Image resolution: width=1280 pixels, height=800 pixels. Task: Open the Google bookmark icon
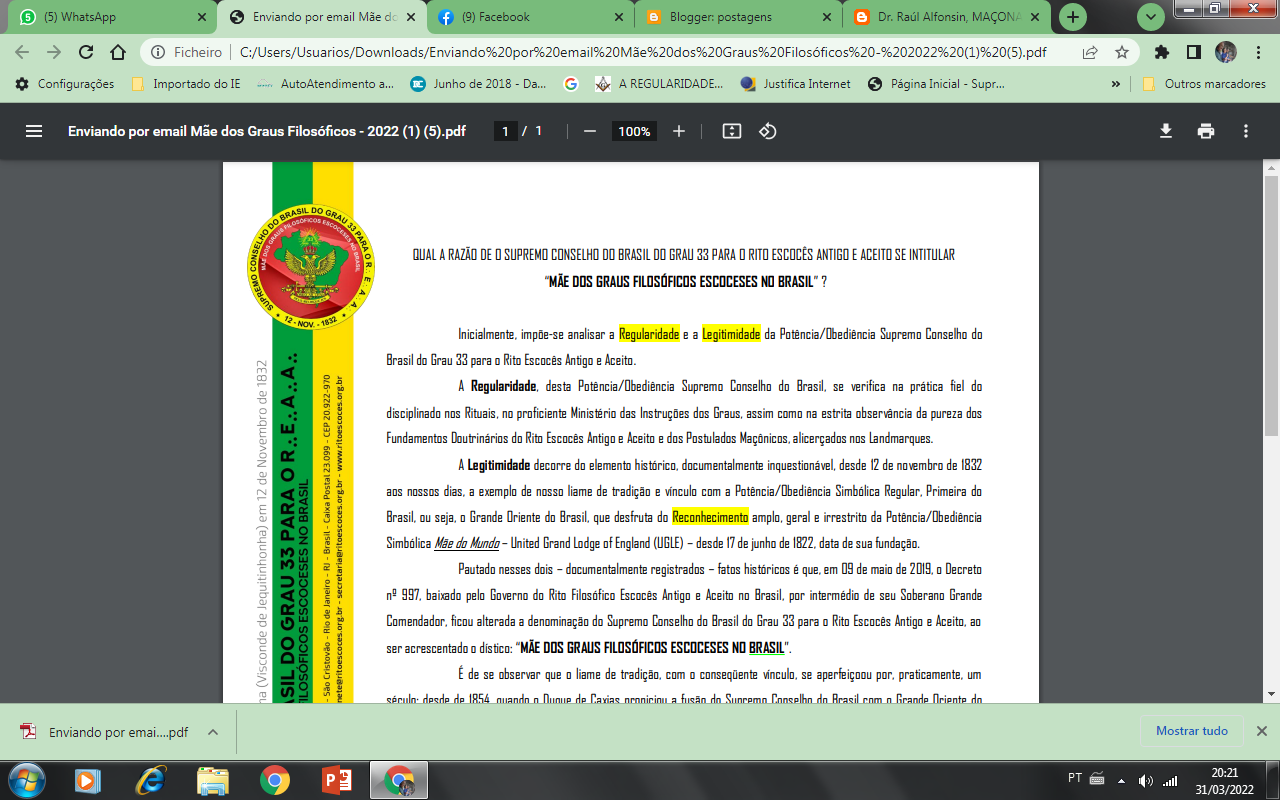click(x=571, y=84)
